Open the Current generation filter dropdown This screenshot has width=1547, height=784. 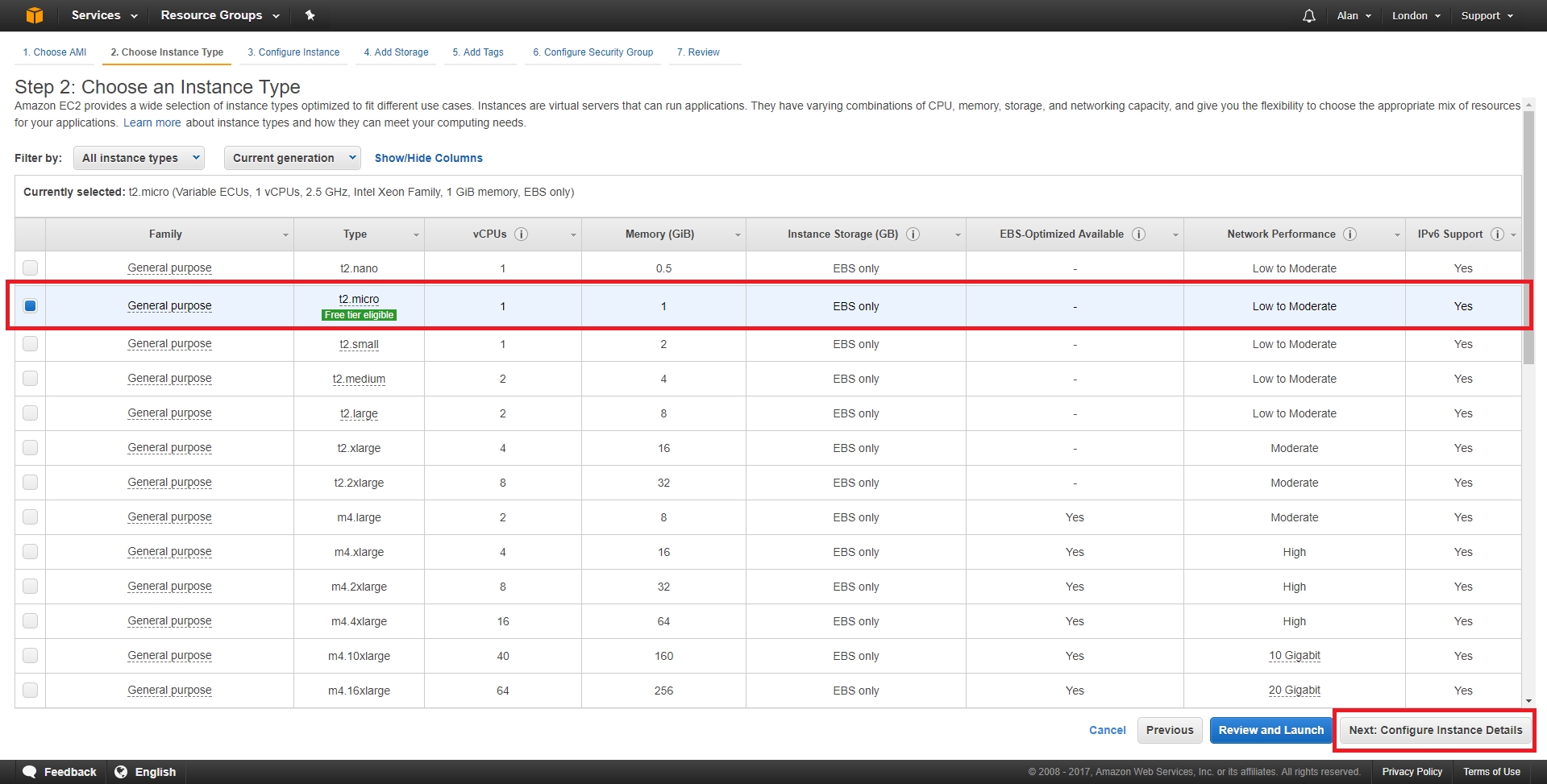point(293,158)
